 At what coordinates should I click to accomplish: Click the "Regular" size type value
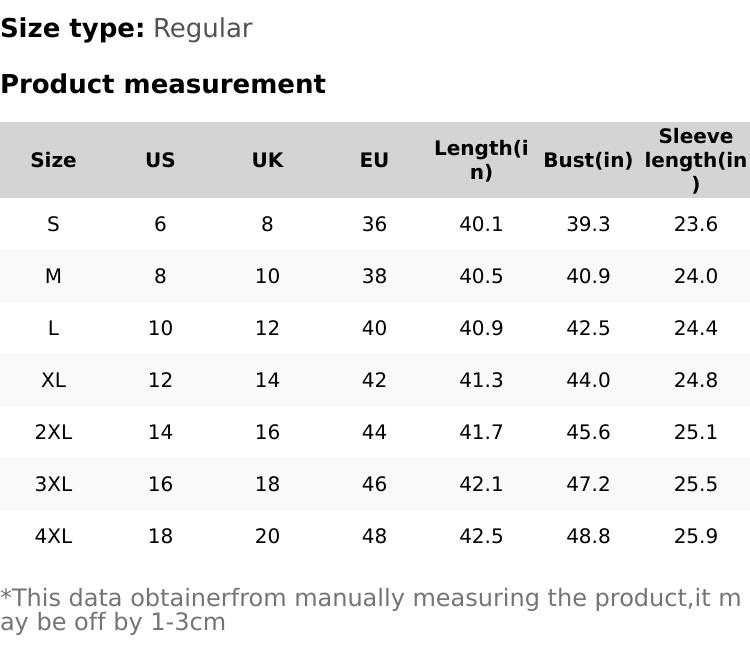pos(202,28)
